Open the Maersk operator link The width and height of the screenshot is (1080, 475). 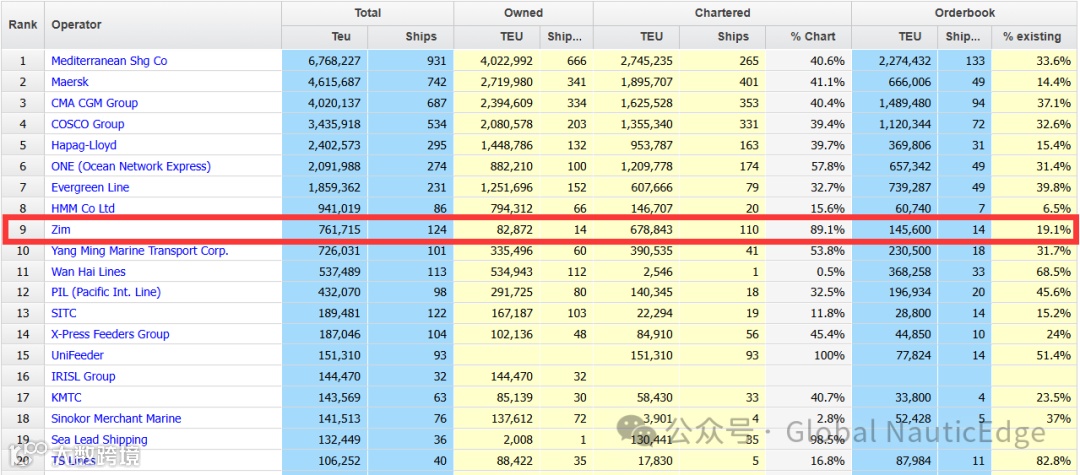click(71, 82)
